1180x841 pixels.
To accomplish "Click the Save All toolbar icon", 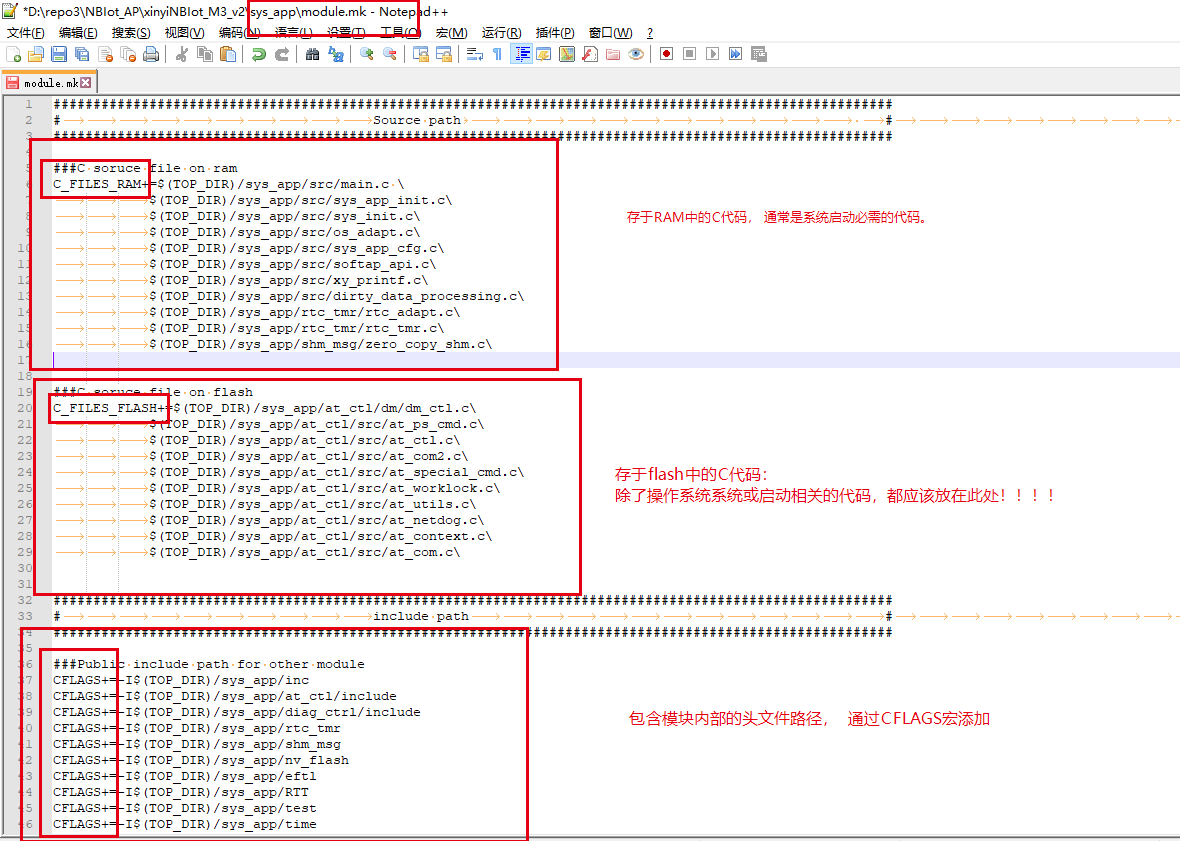I will click(x=82, y=54).
